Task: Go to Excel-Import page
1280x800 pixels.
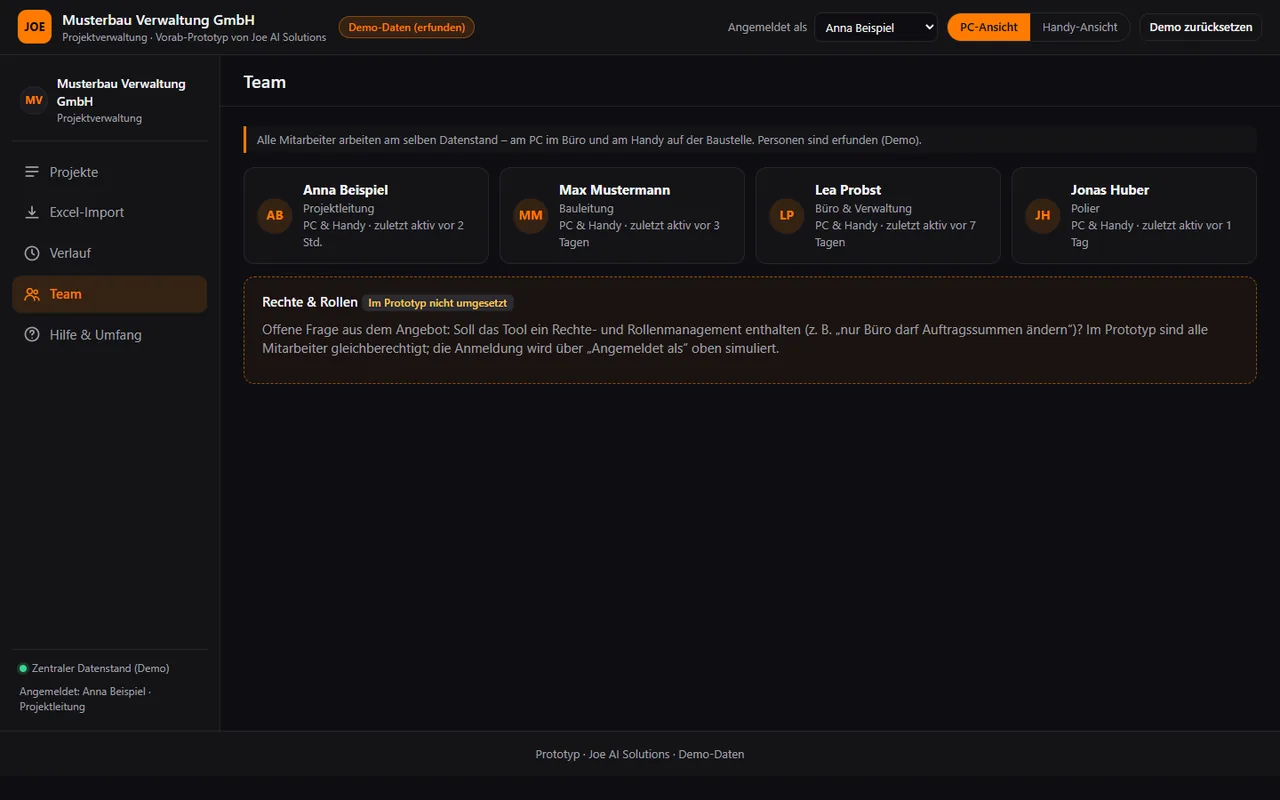Action: pos(110,212)
